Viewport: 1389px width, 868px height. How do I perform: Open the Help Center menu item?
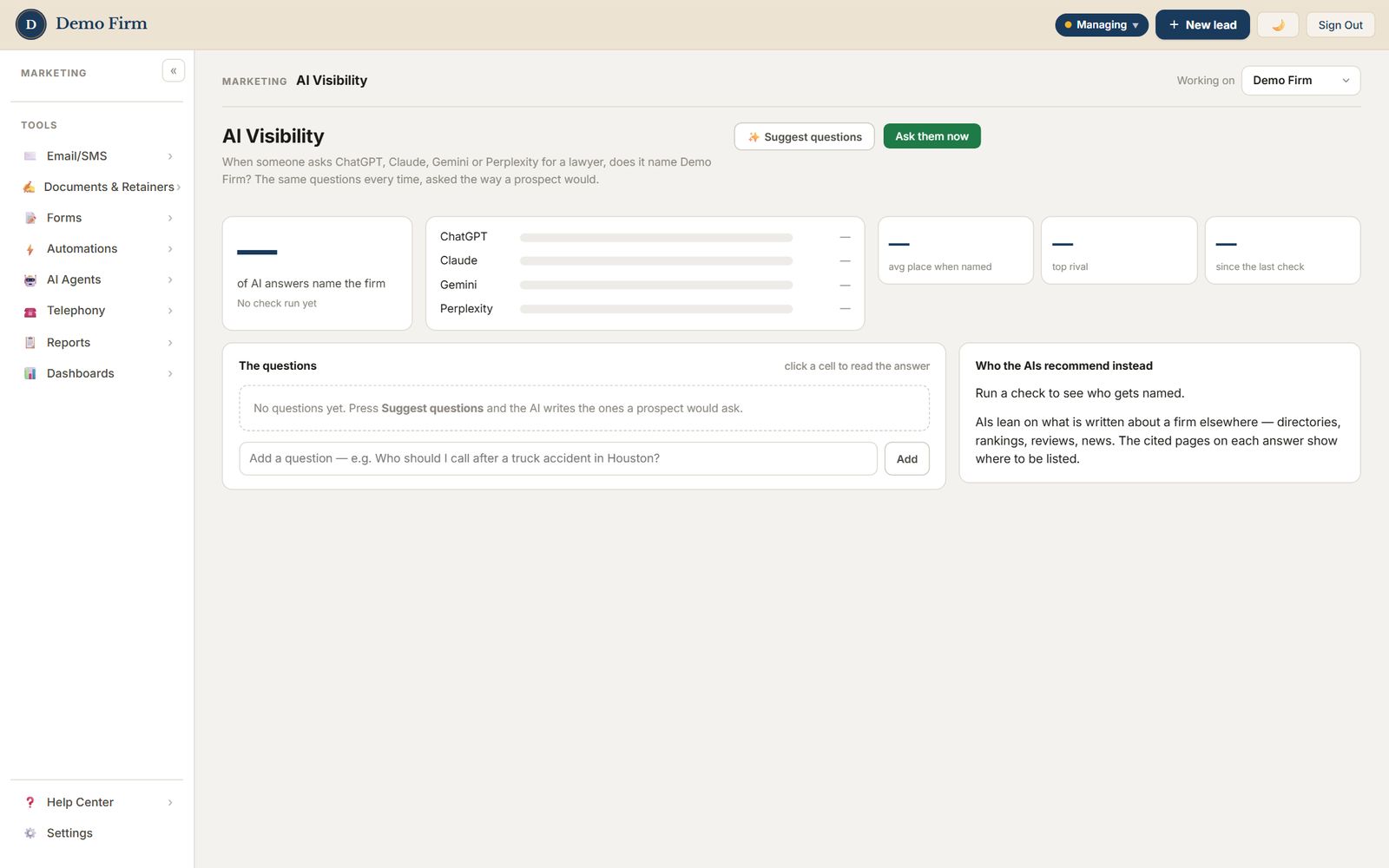point(97,802)
